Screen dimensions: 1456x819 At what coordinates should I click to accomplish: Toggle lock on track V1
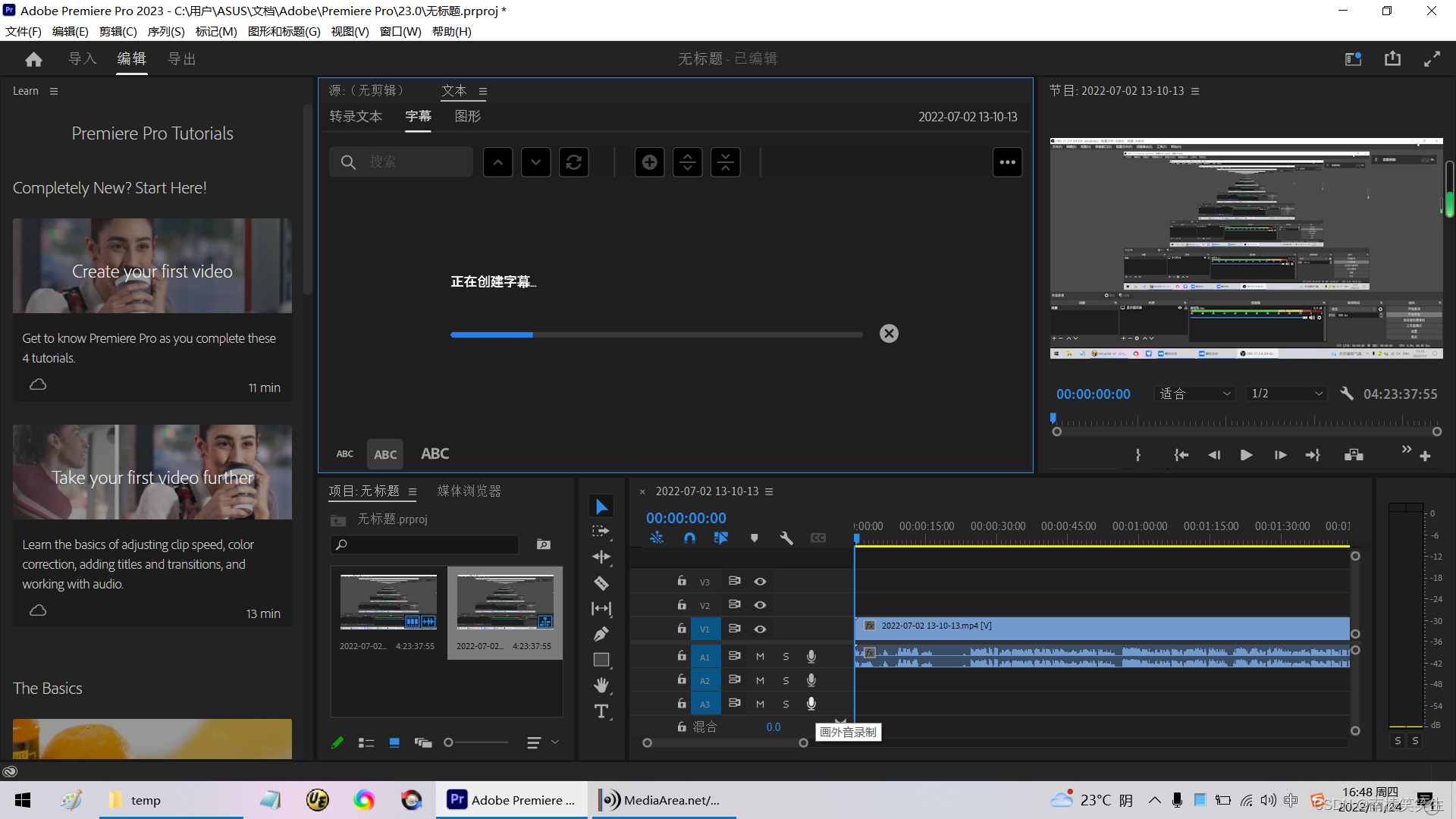[682, 629]
